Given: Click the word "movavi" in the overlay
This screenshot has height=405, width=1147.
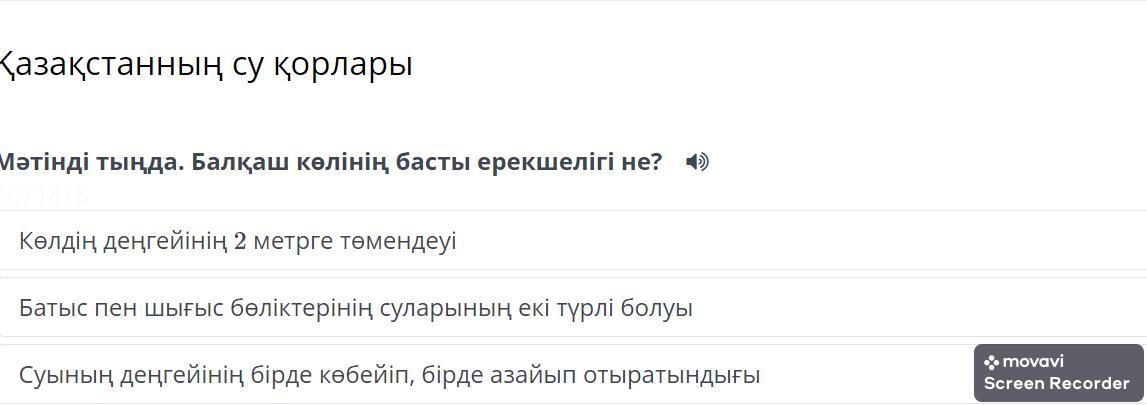Looking at the screenshot, I should [1033, 362].
